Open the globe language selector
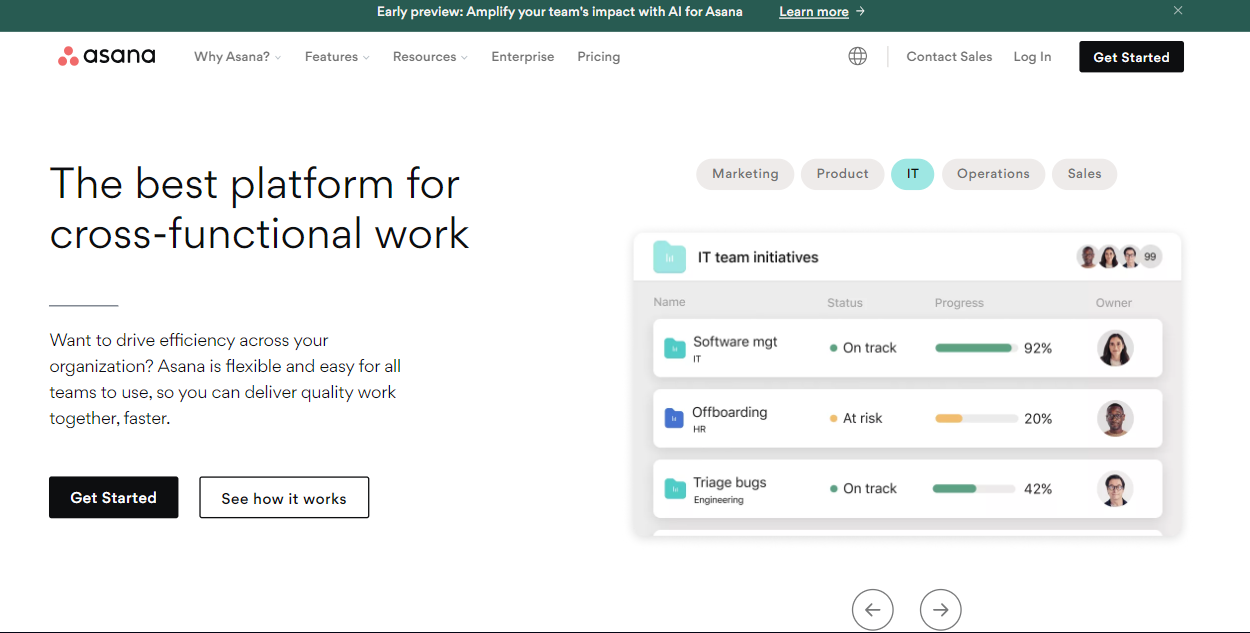 tap(857, 57)
